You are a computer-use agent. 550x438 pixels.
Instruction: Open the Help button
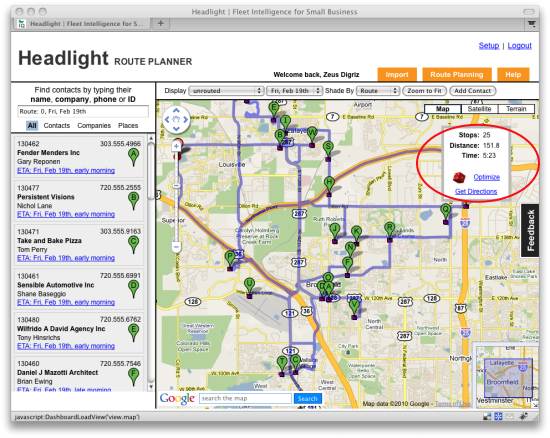point(513,74)
